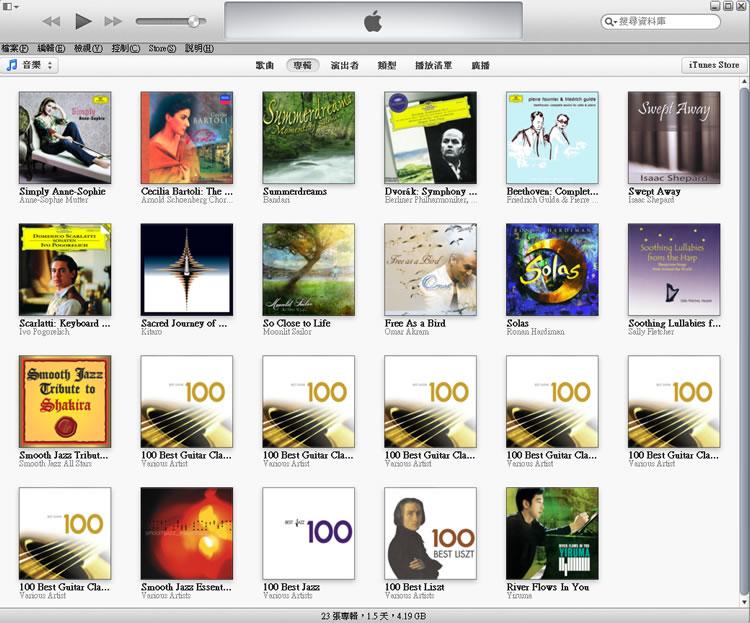750x623 pixels.
Task: Click the Anne-Sophie Mutter artist name
Action: pos(54,200)
